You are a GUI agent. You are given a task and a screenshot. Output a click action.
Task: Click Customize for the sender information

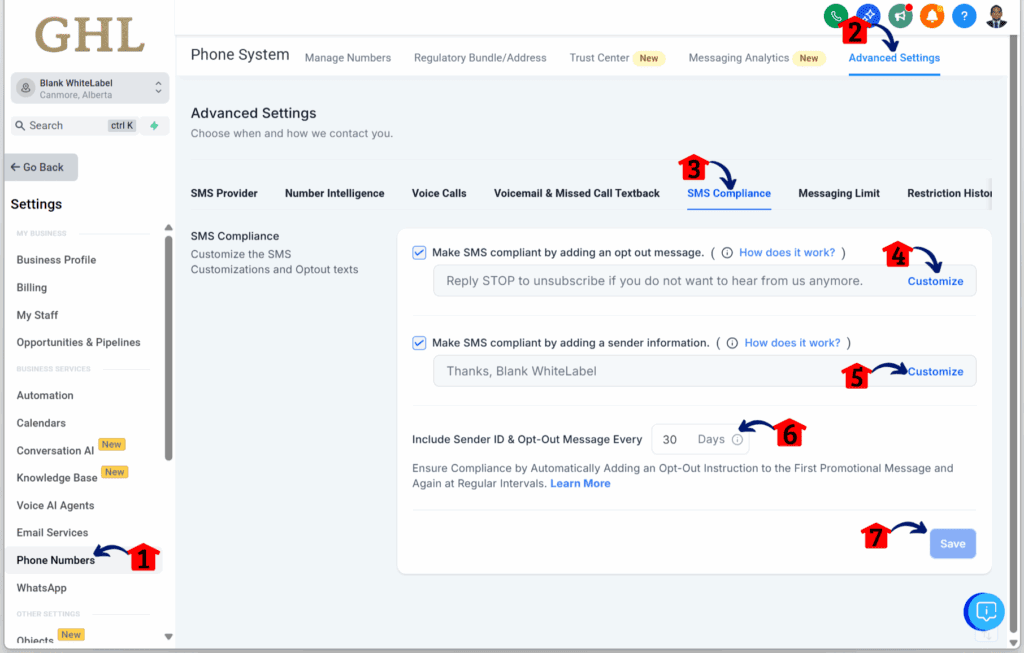[935, 372]
